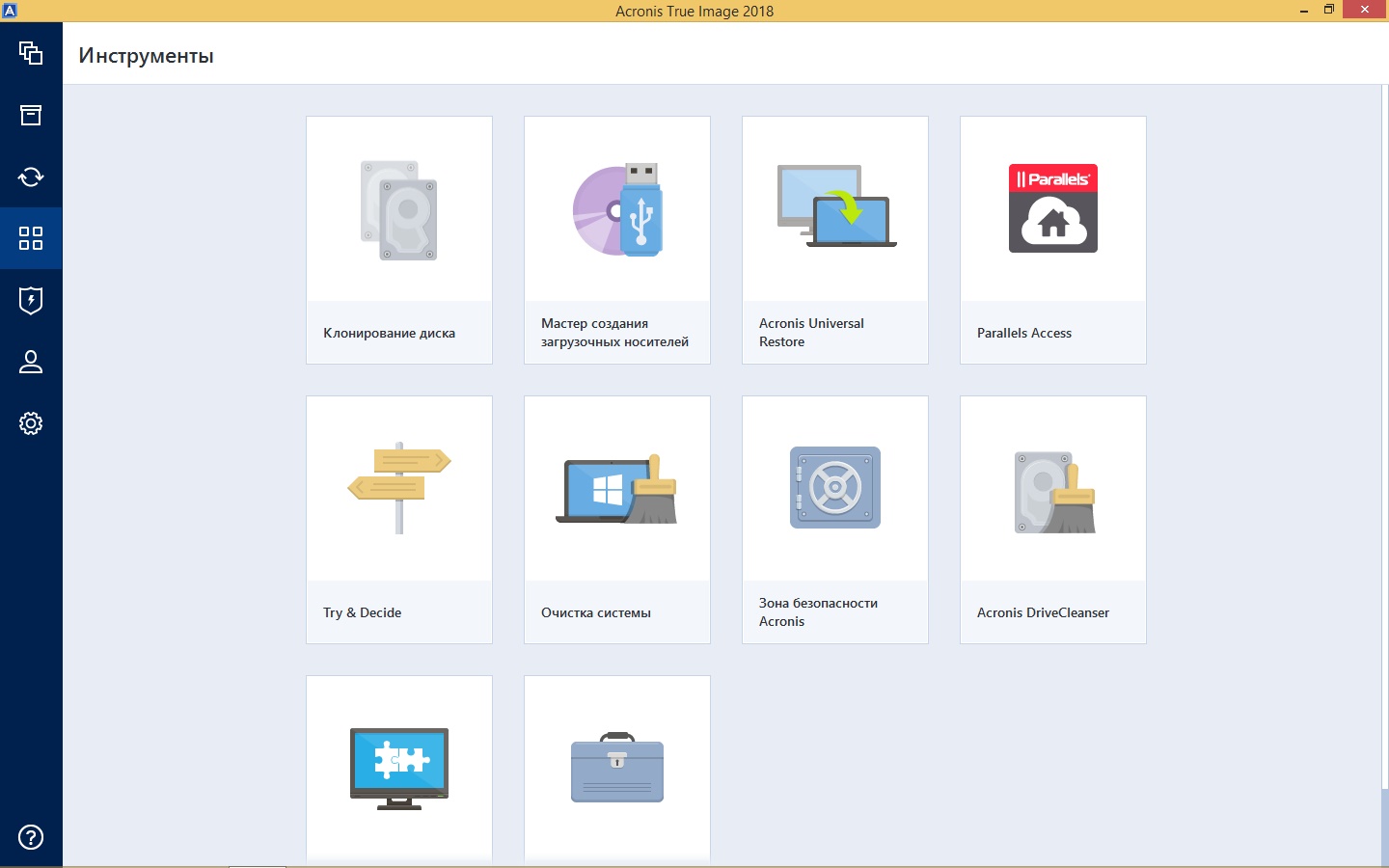Close the Acronis True Image window
The image size is (1389, 868).
click(x=1365, y=10)
